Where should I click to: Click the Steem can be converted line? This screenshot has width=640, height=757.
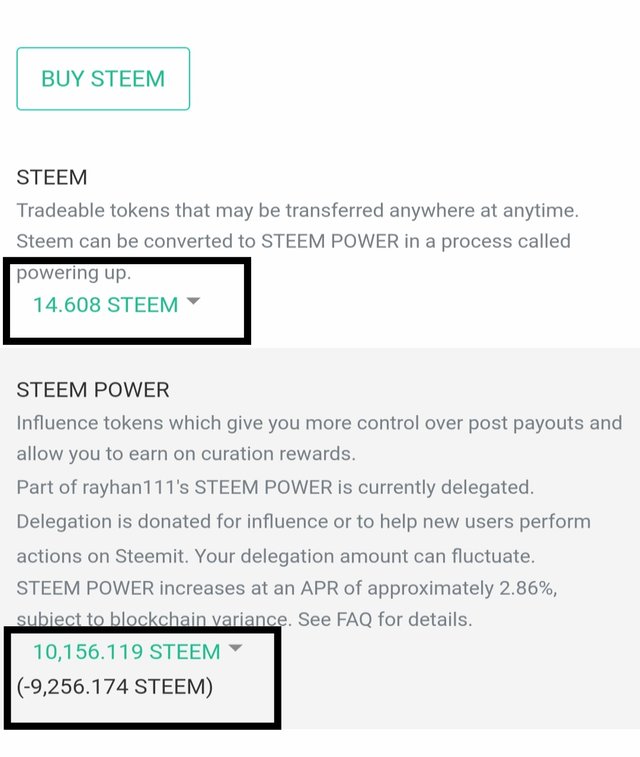(x=293, y=241)
